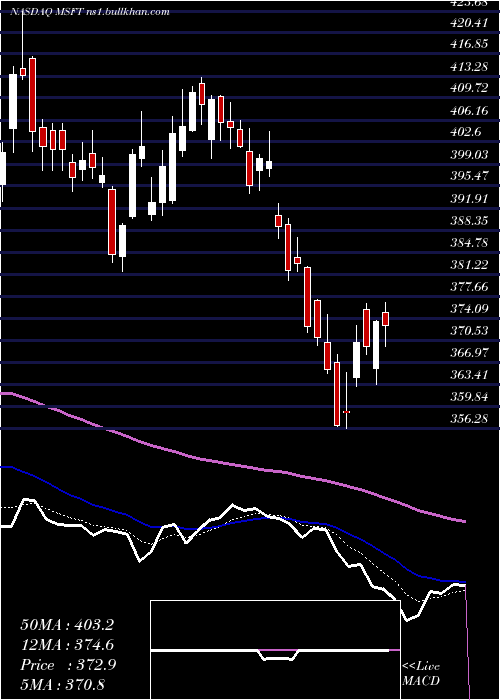500x700 pixels.
Task: Click the 399.03 price axis label
Action: click(468, 154)
